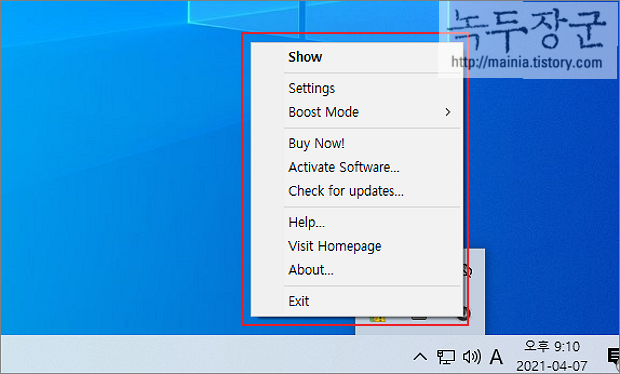Open Help... from the menu

tap(357, 222)
